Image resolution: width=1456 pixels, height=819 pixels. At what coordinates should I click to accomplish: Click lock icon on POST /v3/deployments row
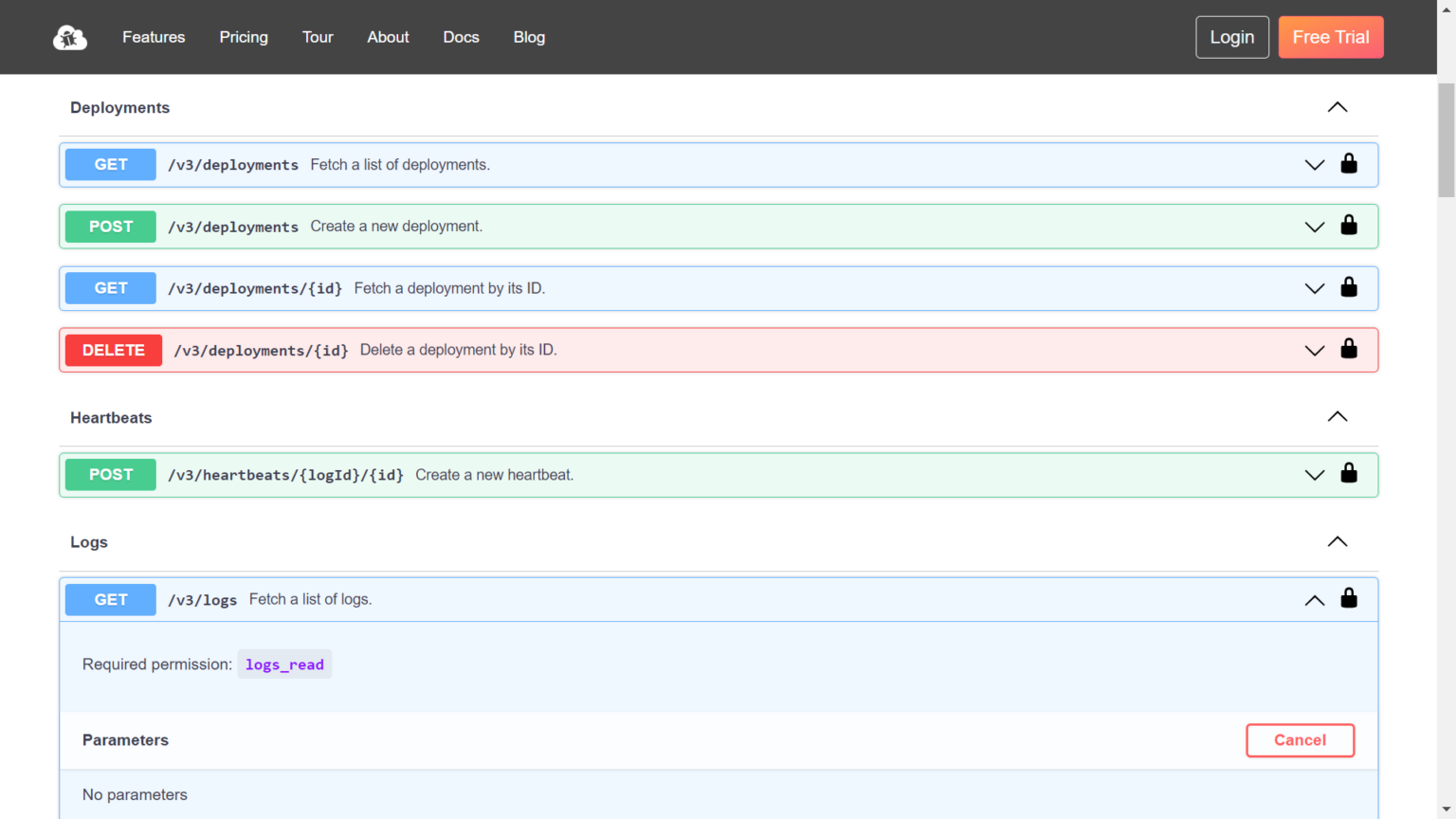(1348, 226)
